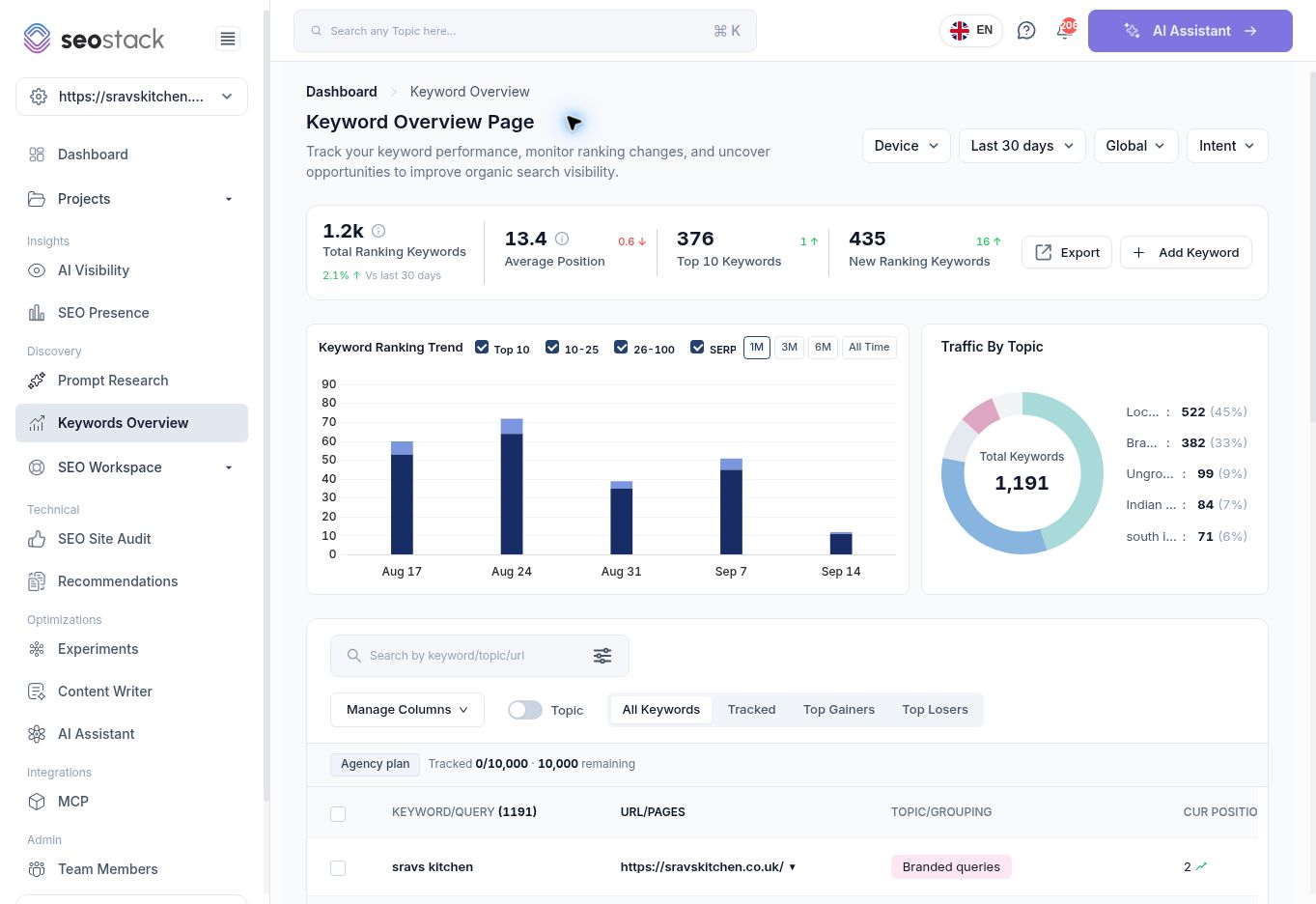Open the Device filter dropdown
This screenshot has width=1316, height=904.
pos(906,146)
